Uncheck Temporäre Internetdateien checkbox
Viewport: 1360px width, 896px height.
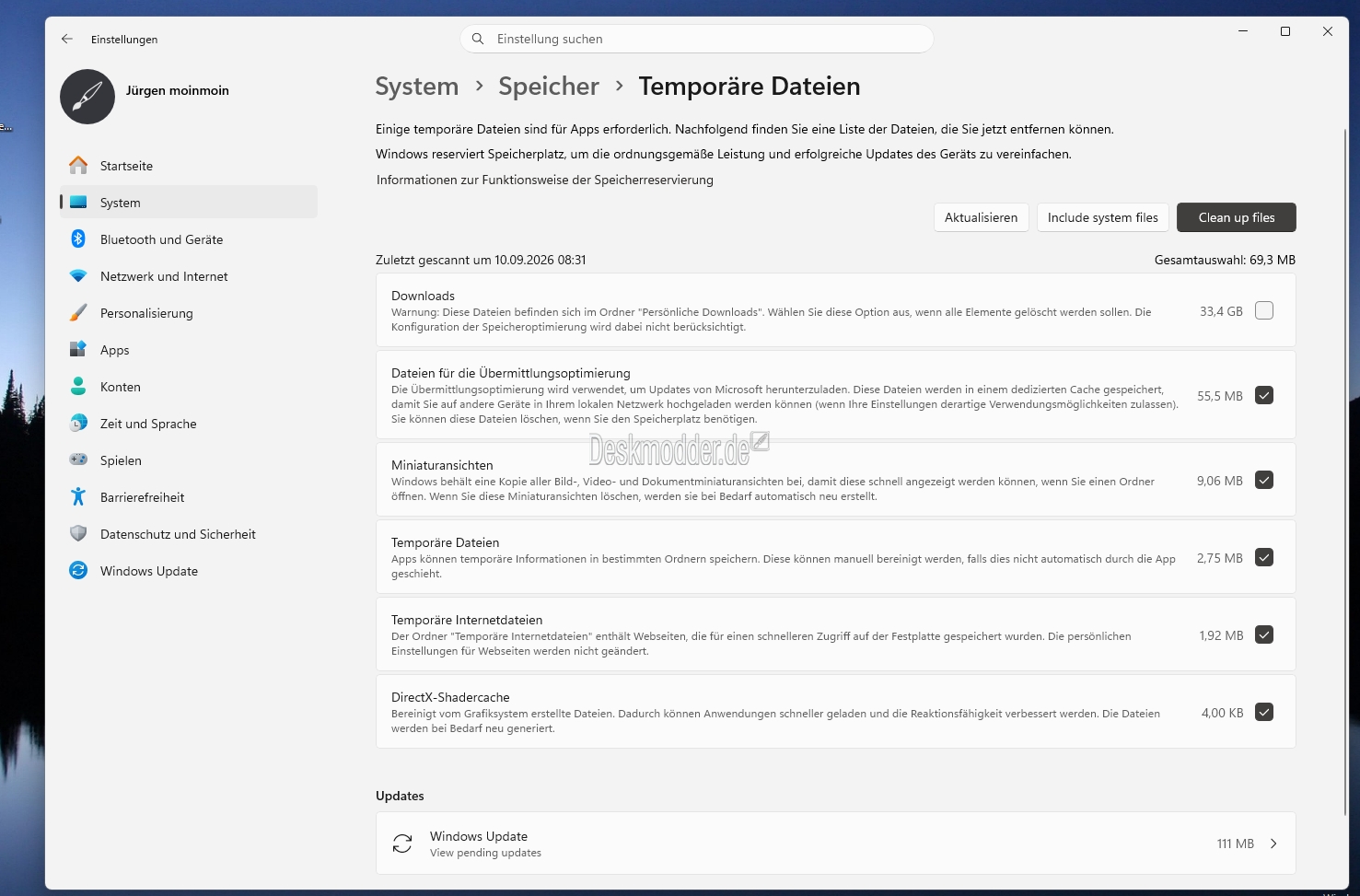coord(1264,634)
